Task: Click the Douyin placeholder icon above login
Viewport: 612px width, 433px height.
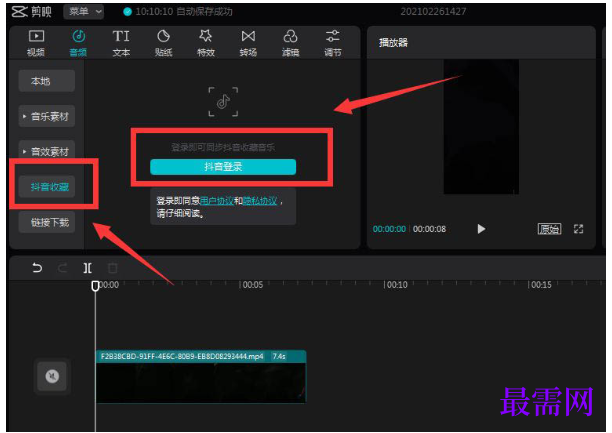Action: click(x=223, y=102)
